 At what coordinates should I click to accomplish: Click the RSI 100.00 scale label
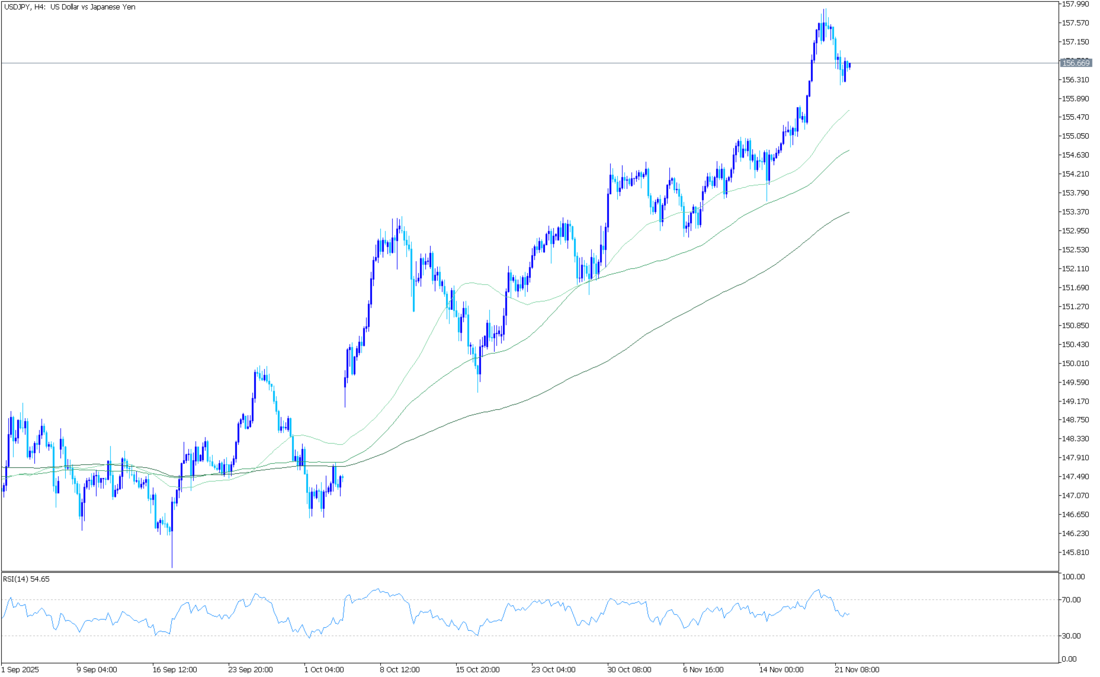(1075, 578)
